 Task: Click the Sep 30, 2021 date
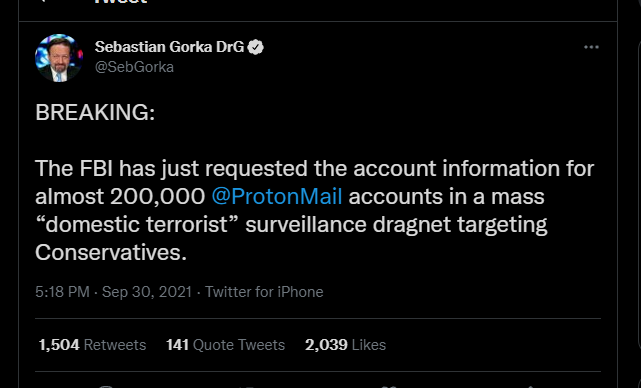[147, 292]
